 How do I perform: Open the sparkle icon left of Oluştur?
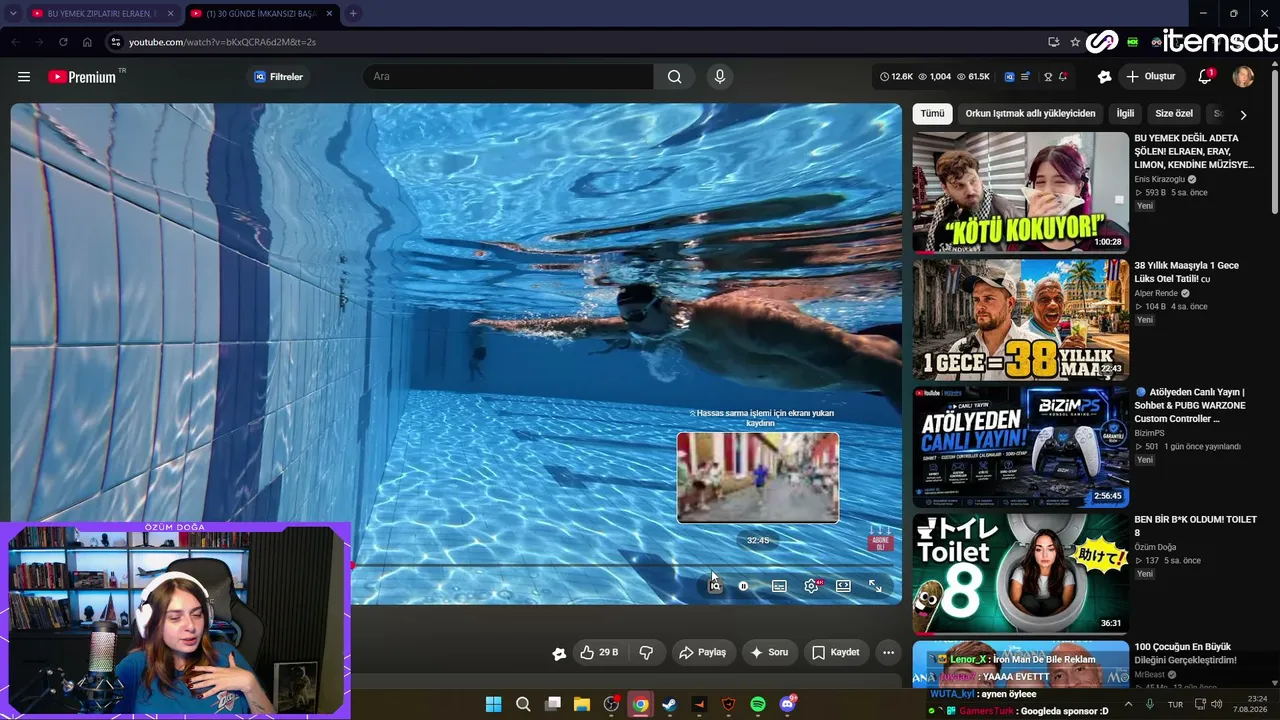click(x=1104, y=77)
